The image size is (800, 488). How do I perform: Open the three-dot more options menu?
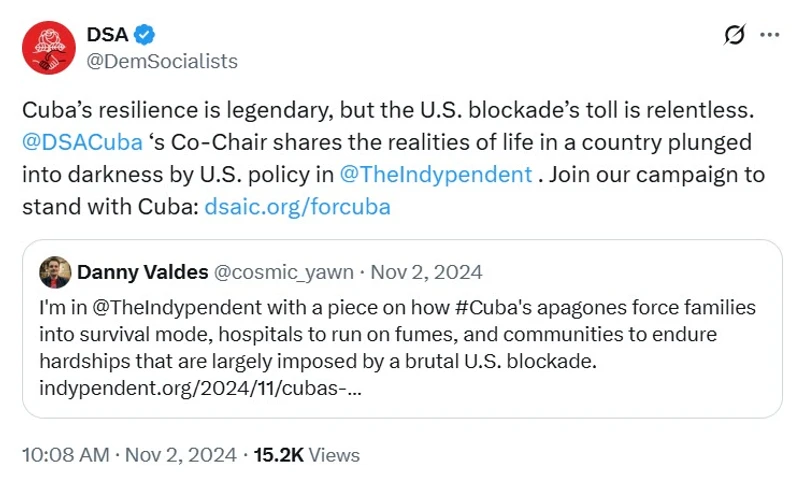[x=769, y=35]
